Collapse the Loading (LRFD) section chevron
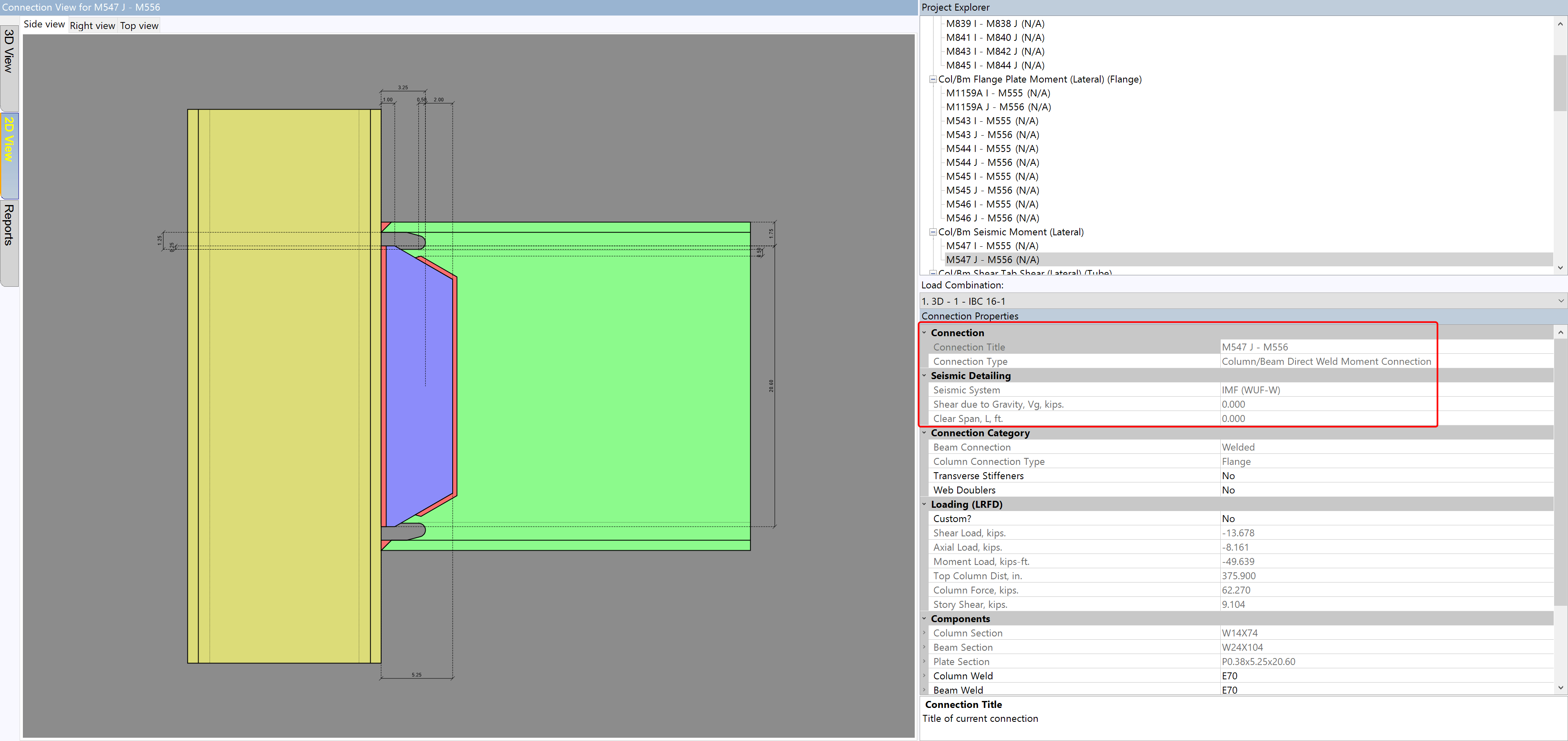This screenshot has height=741, width=1568. click(924, 504)
